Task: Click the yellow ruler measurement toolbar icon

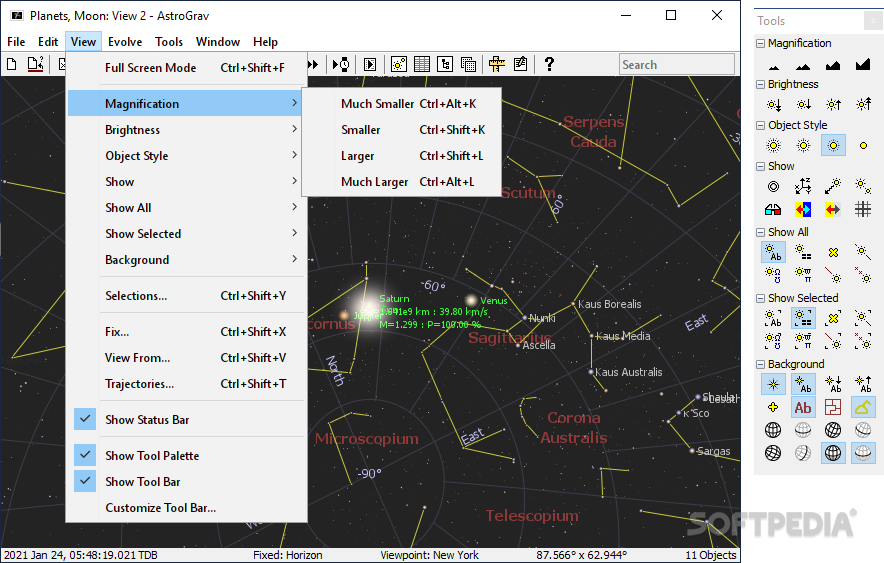Action: tap(497, 64)
